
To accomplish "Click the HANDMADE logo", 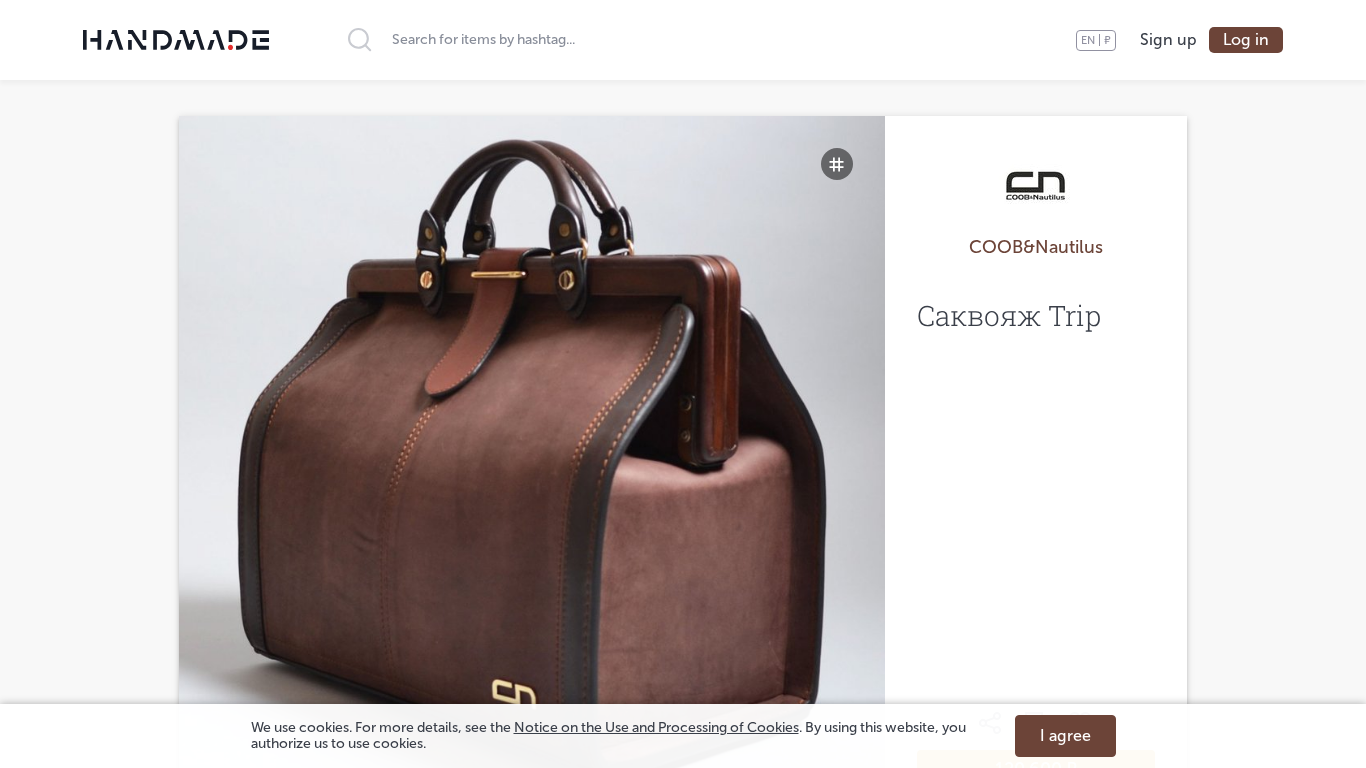I will coord(176,40).
